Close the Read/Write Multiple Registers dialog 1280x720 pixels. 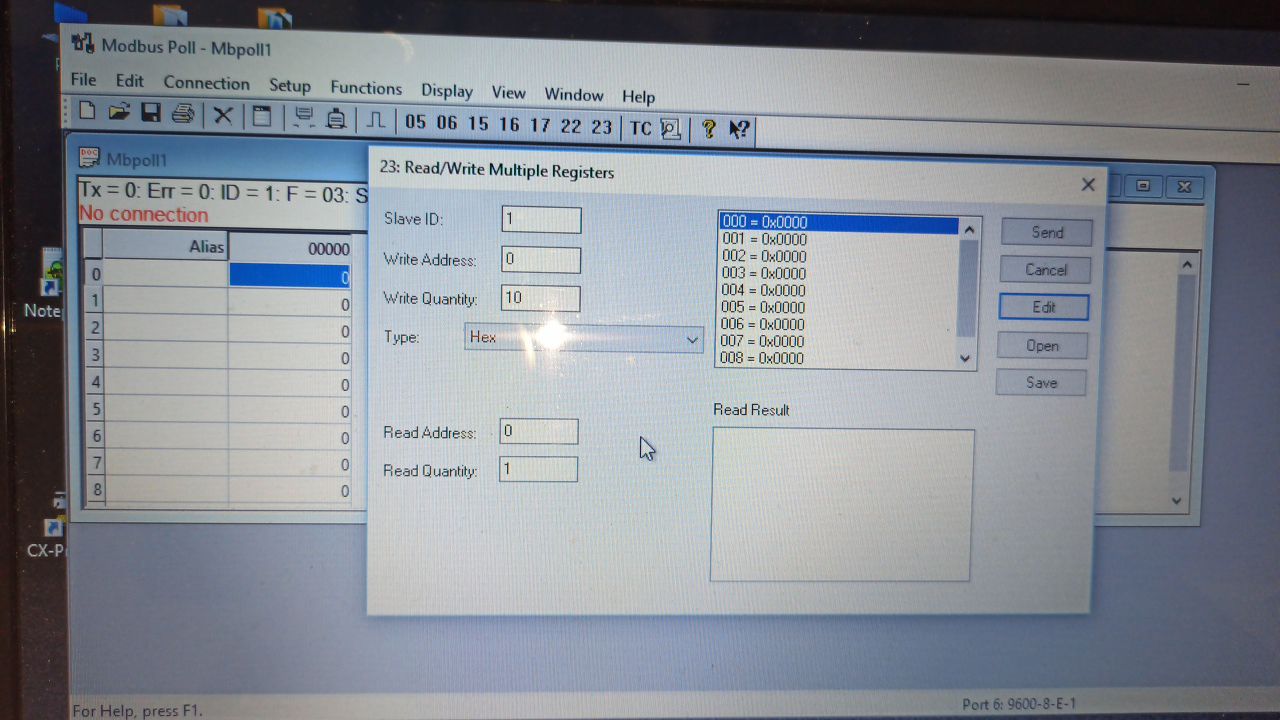coord(1088,185)
